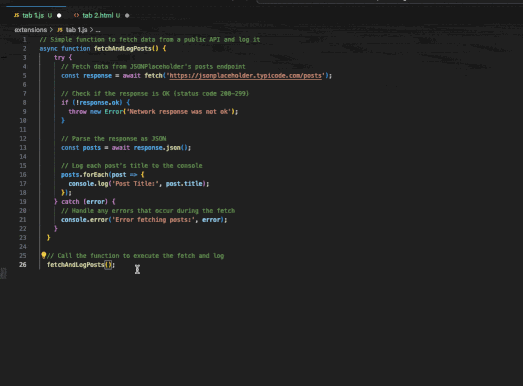Click the catch keyword on line 19
The image size is (523, 386).
pyautogui.click(x=70, y=202)
